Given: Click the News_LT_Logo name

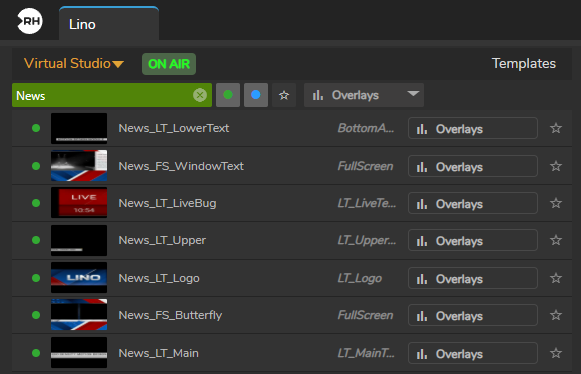Looking at the screenshot, I should 159,278.
